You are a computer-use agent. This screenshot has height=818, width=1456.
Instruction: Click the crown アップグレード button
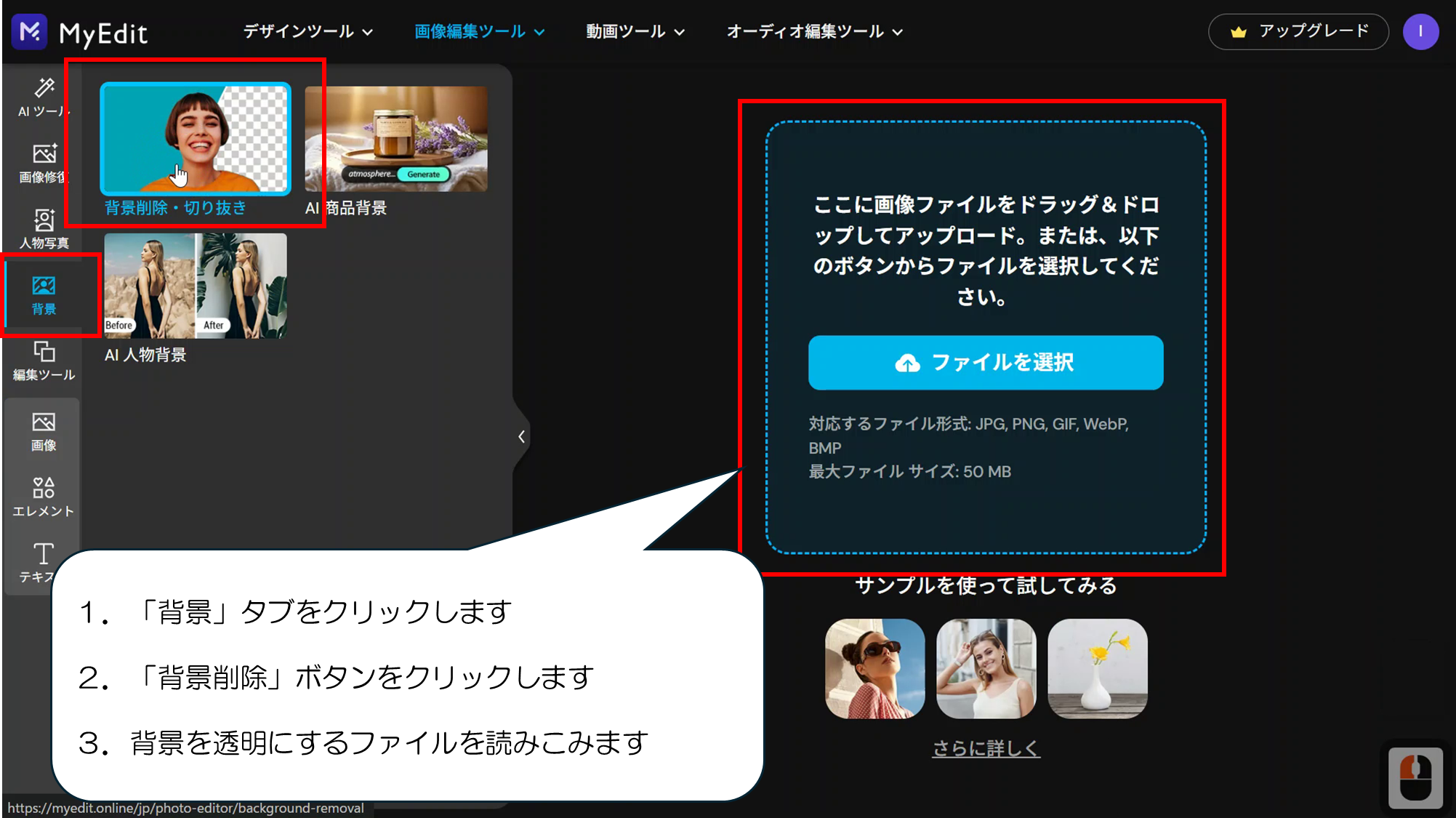(x=1298, y=32)
